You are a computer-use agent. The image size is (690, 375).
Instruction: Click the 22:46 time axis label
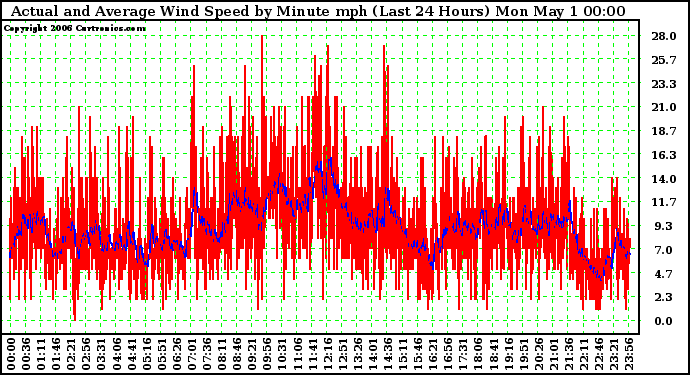click(x=599, y=354)
